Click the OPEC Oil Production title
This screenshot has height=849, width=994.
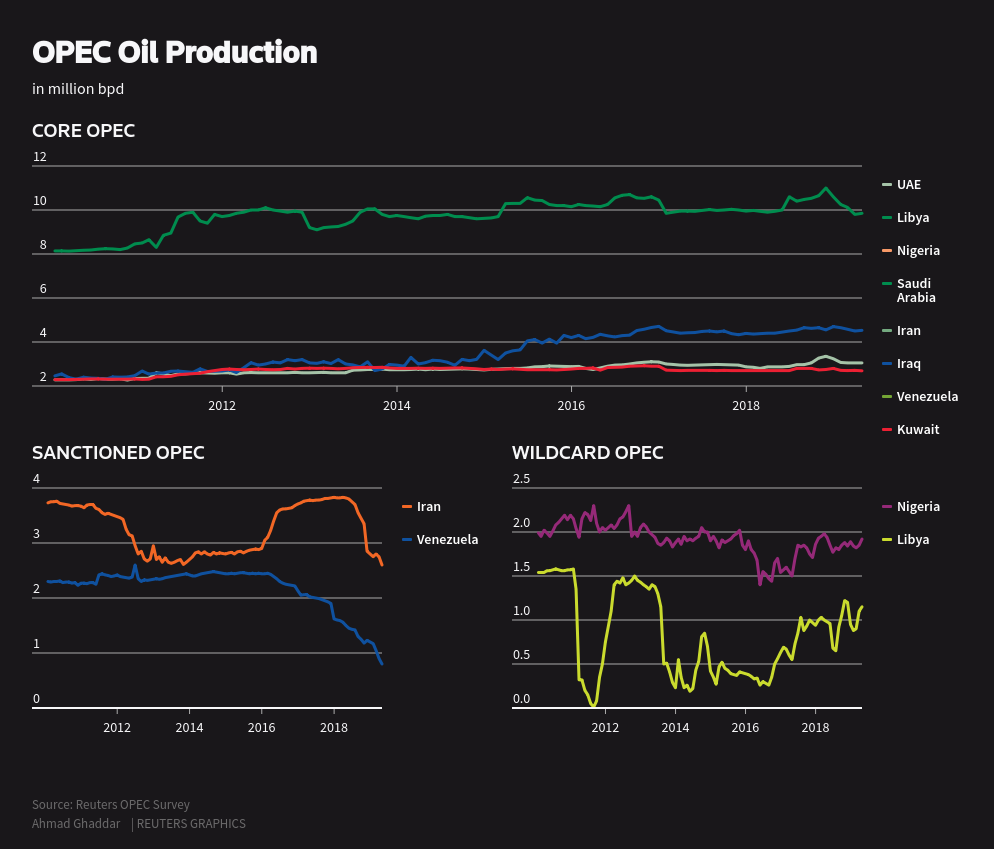coord(174,52)
